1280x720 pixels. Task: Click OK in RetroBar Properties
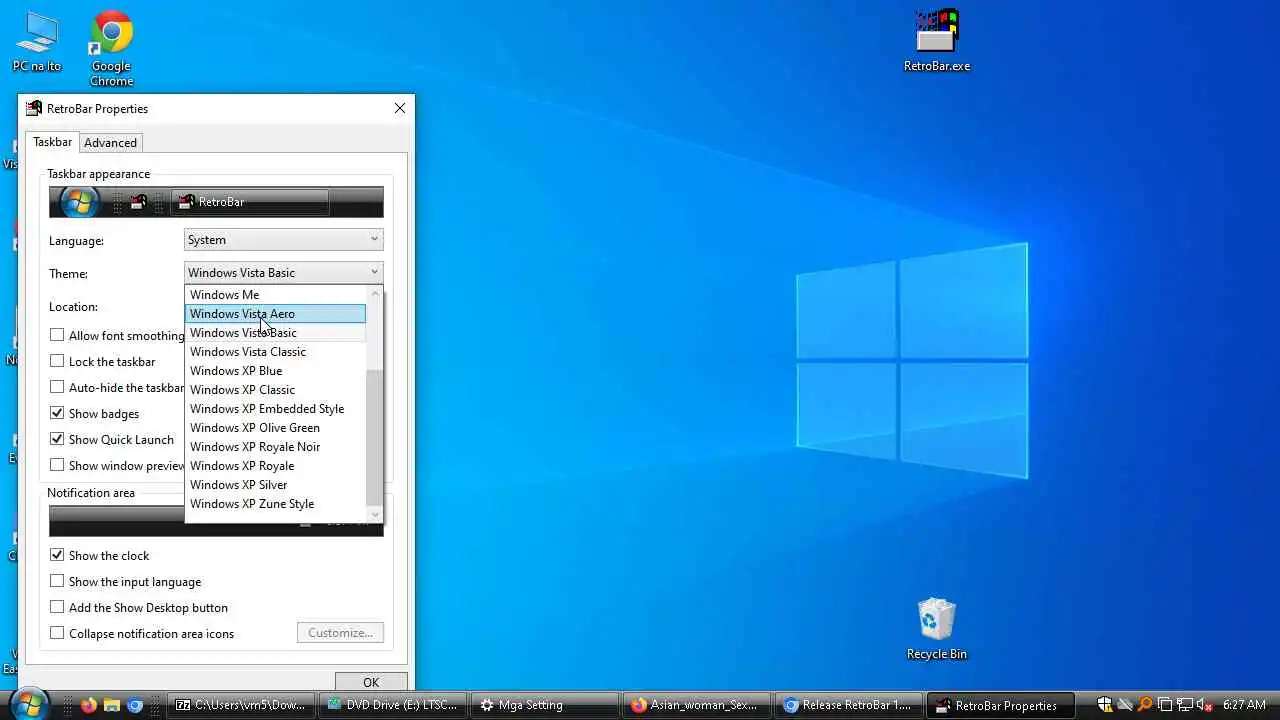click(371, 682)
